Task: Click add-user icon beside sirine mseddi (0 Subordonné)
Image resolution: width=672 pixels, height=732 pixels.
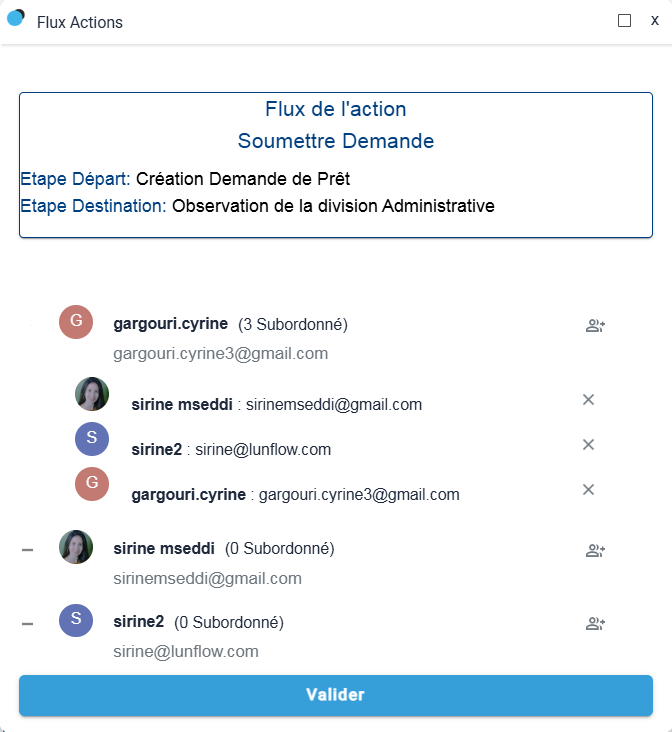Action: coord(595,550)
